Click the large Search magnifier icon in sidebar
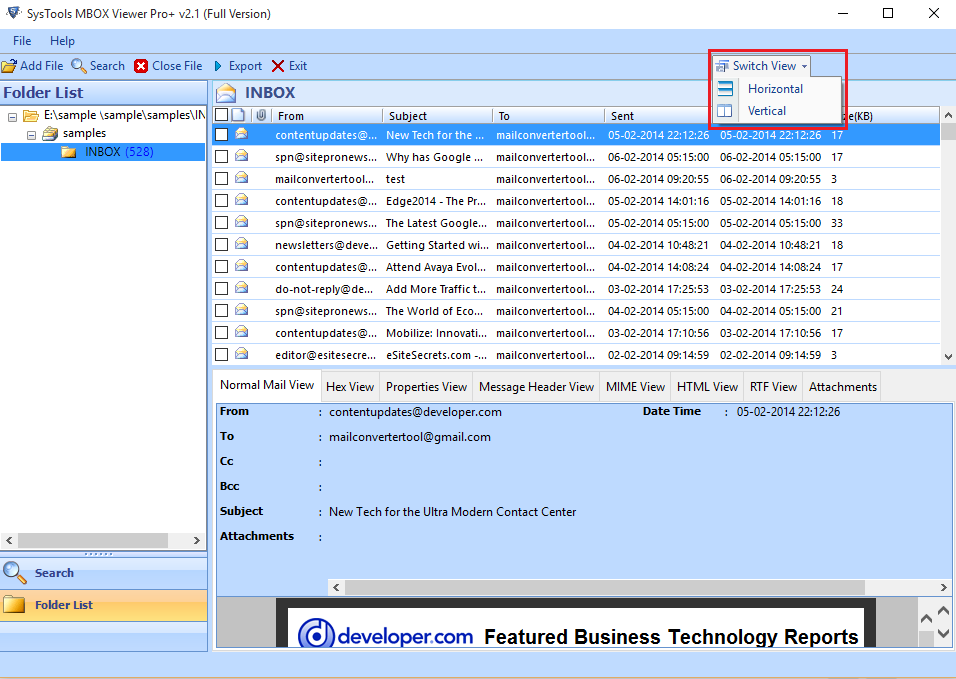 [15, 572]
